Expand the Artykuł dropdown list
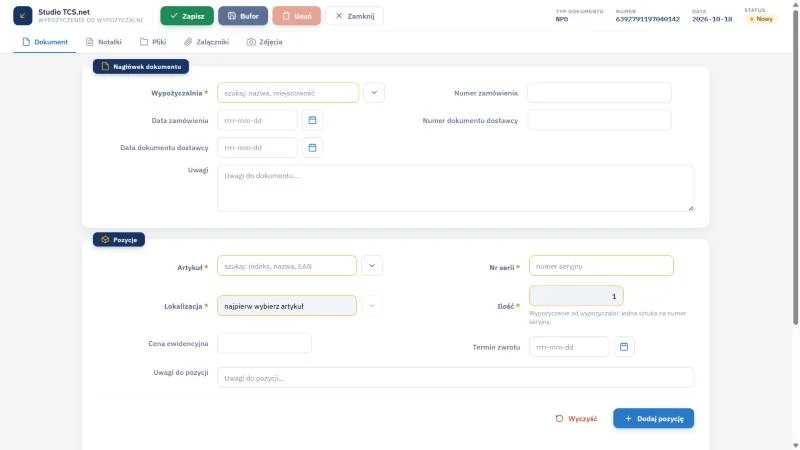The height and width of the screenshot is (450, 800). point(372,266)
